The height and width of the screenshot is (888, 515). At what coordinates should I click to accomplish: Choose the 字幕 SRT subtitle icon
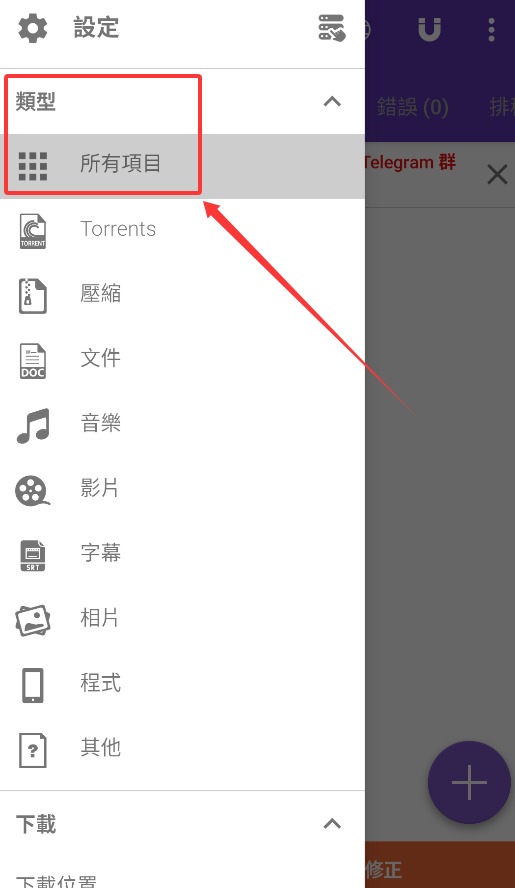(x=33, y=556)
